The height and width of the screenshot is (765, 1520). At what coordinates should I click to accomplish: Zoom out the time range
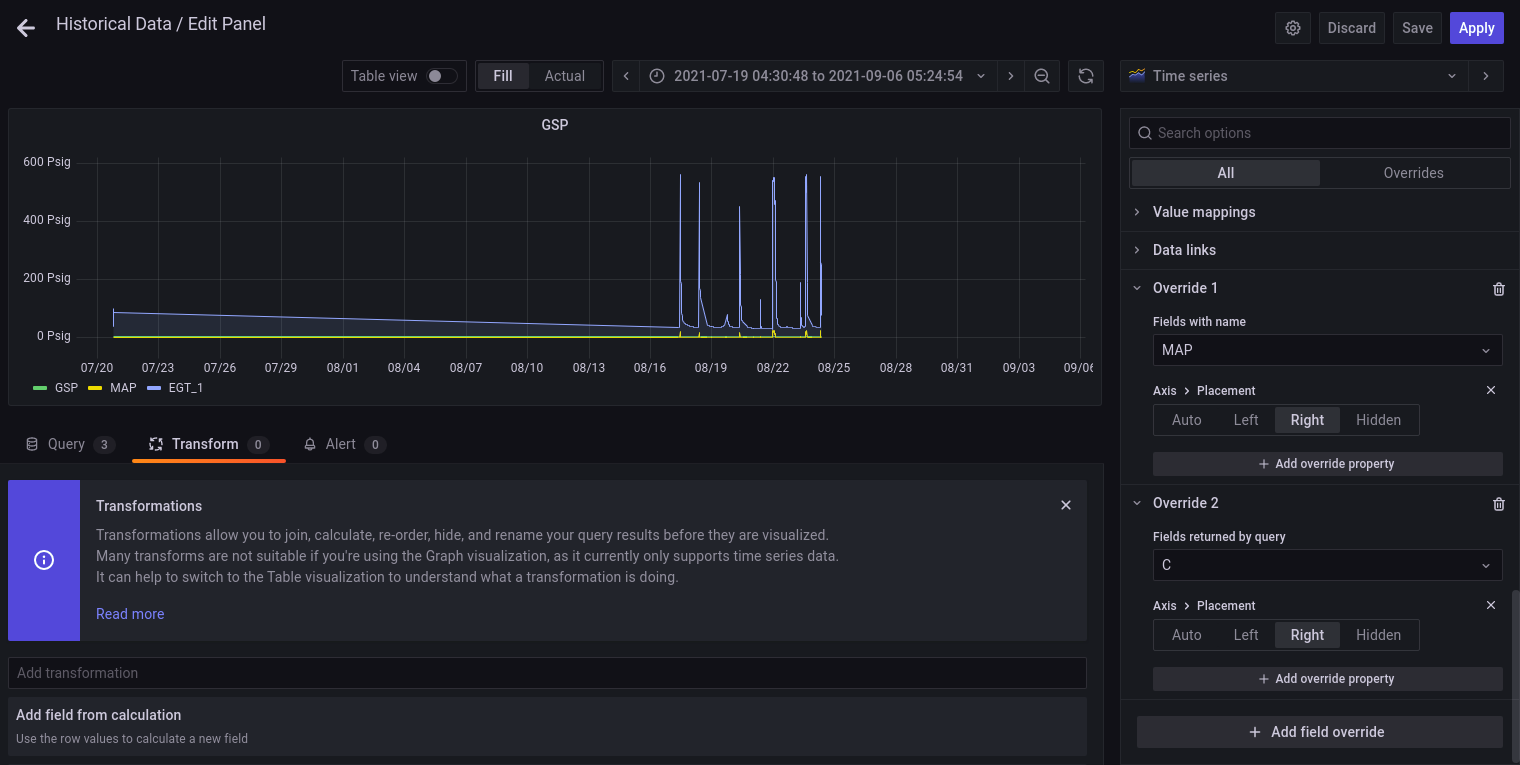[x=1042, y=76]
